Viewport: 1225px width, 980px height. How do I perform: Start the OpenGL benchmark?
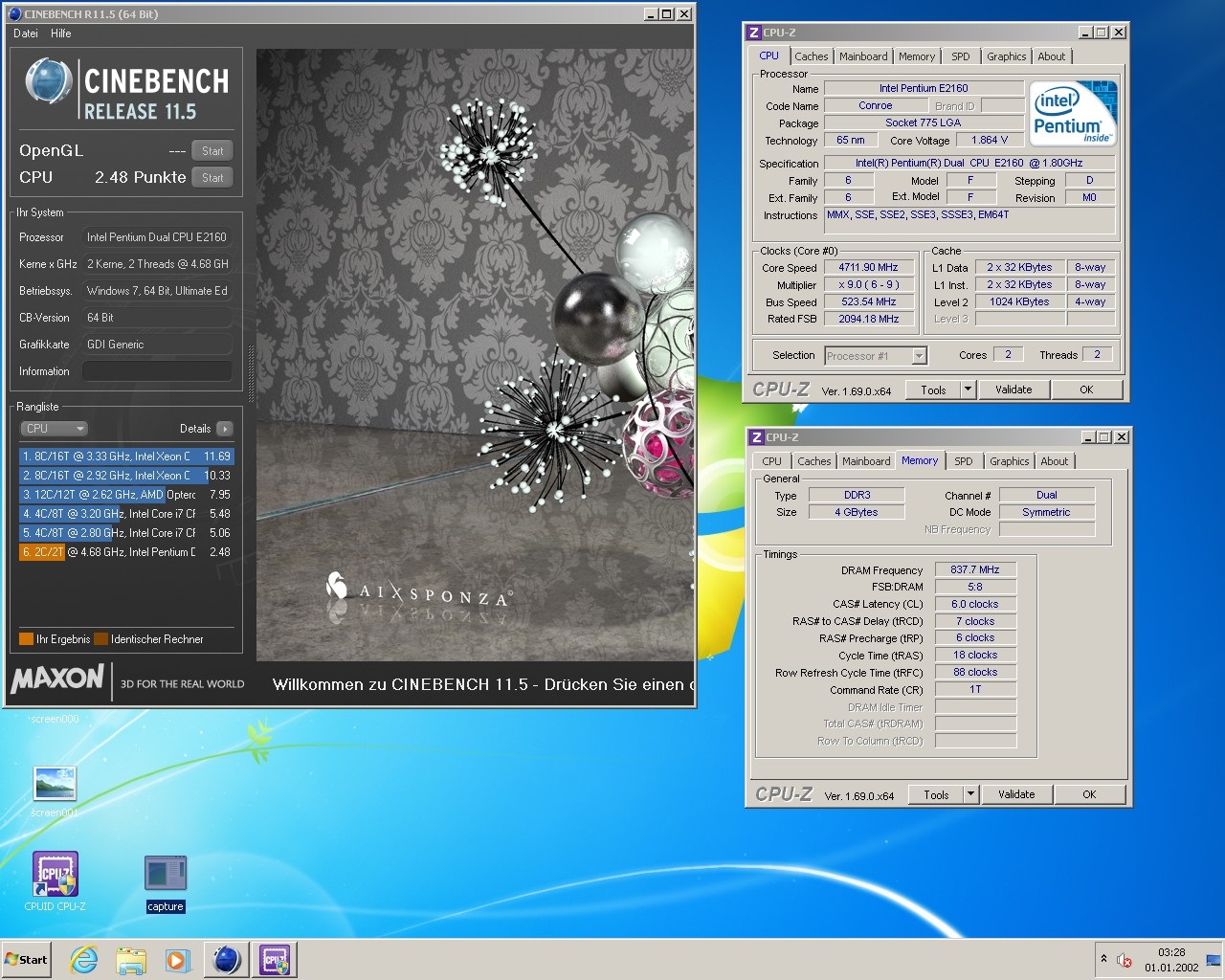click(212, 151)
